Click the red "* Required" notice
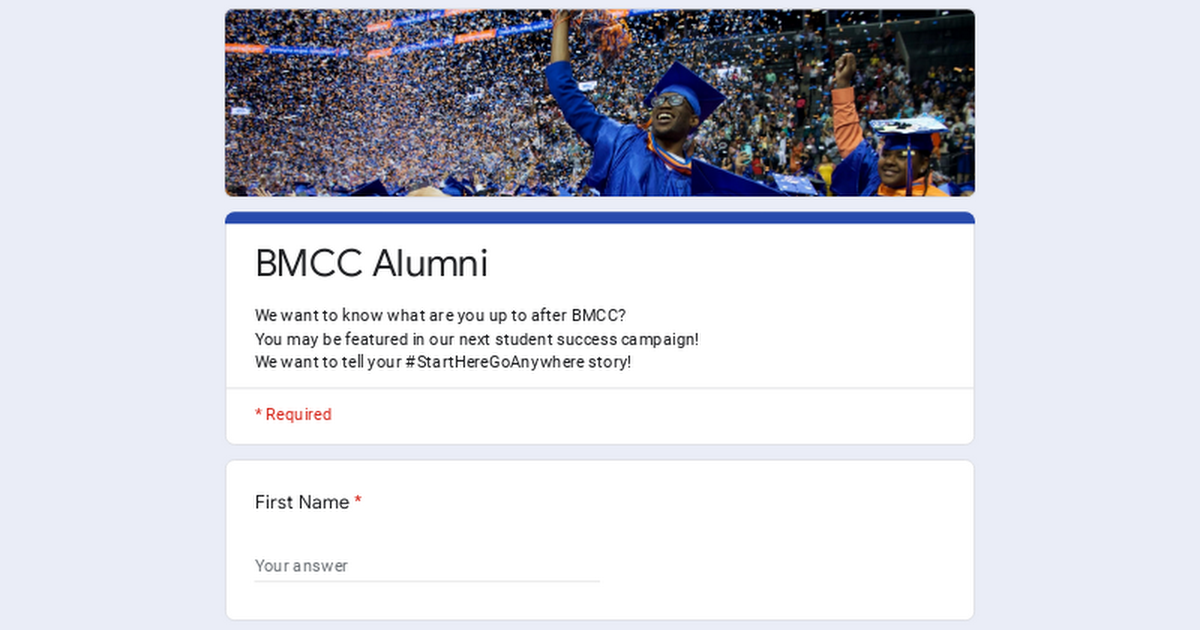Image resolution: width=1200 pixels, height=630 pixels. (x=293, y=414)
